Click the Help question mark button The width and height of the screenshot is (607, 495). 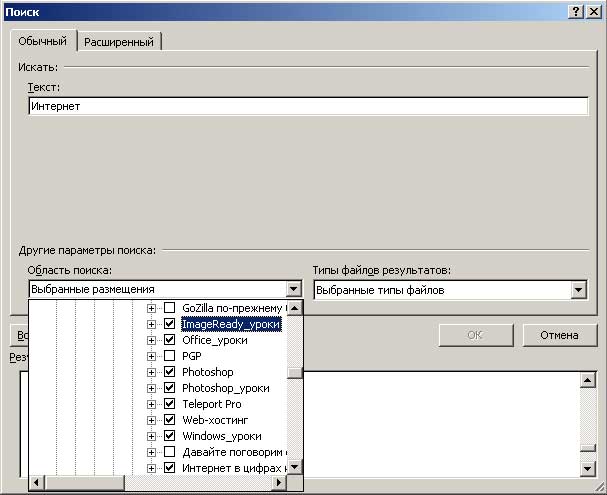(x=577, y=10)
